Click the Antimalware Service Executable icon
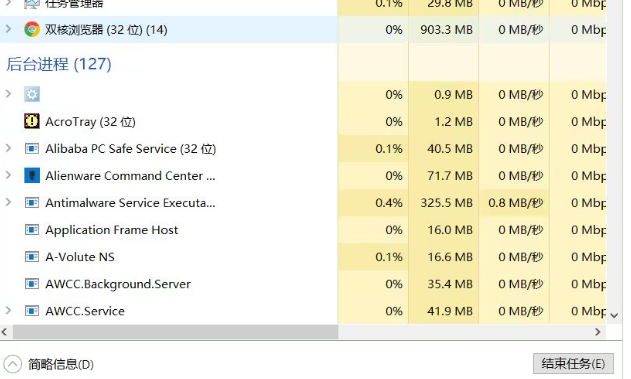The image size is (631, 379). (32, 202)
